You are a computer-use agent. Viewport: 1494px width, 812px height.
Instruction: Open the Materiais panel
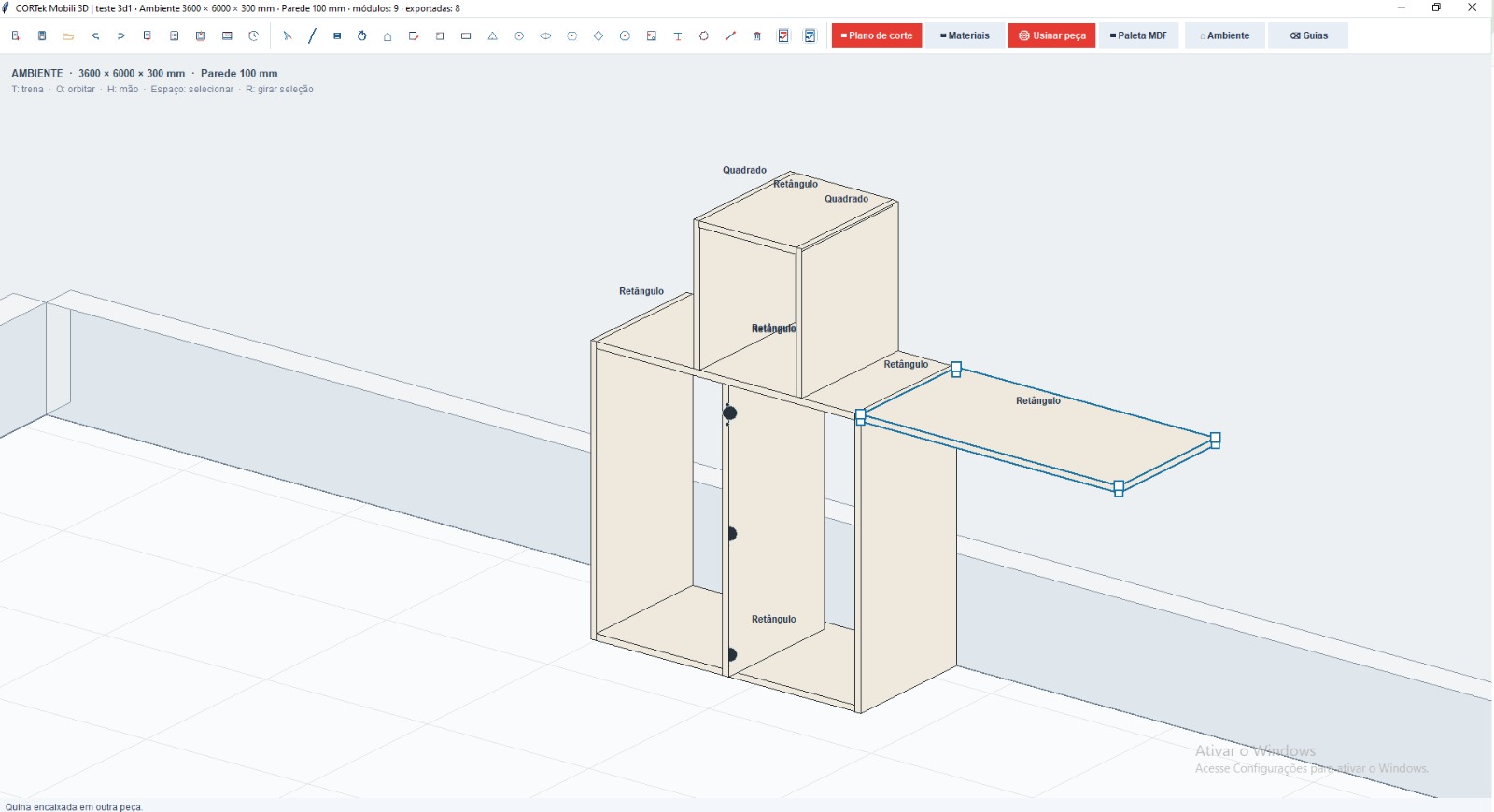pyautogui.click(x=965, y=35)
